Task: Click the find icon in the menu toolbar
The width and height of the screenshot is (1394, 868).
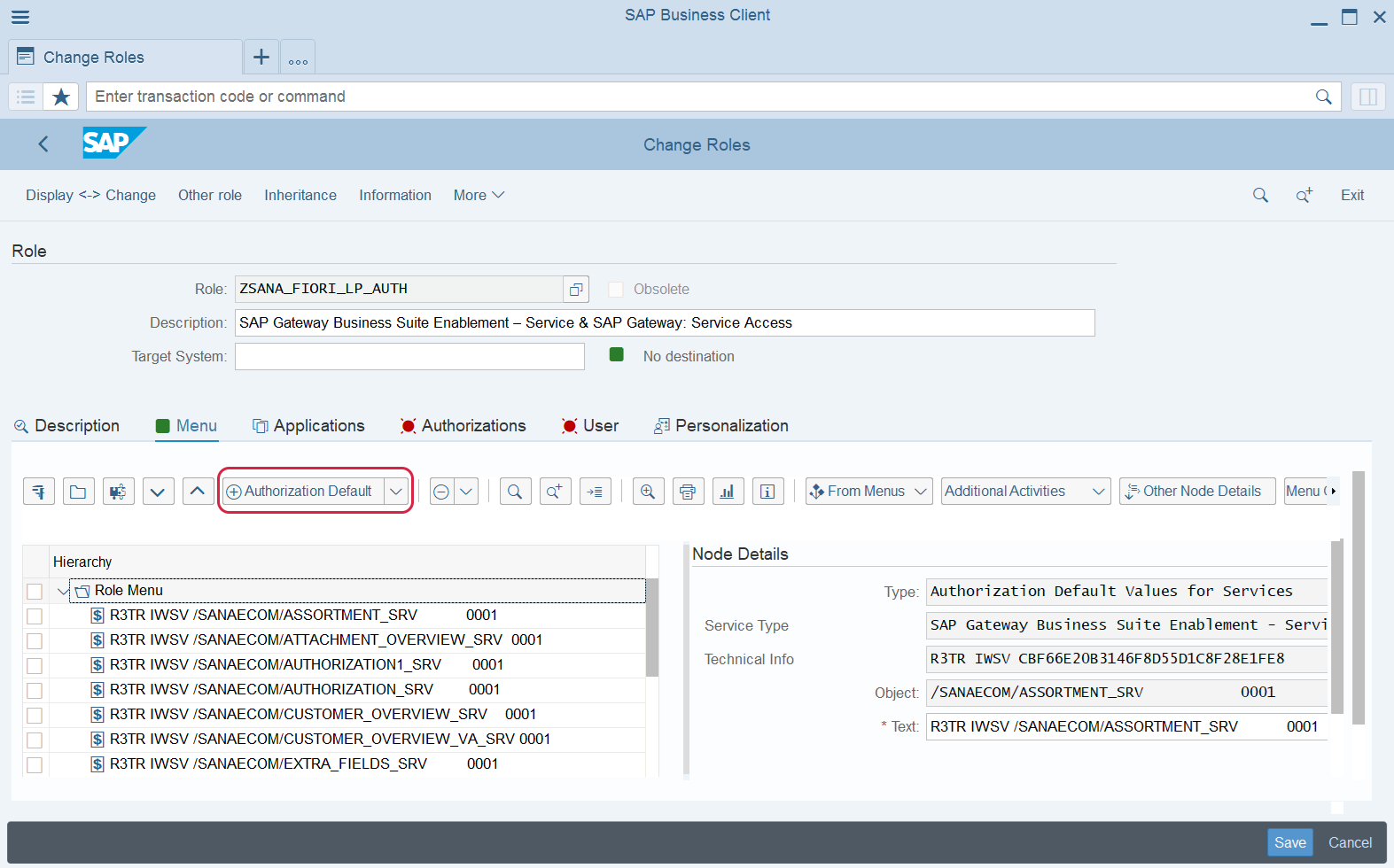Action: 515,491
